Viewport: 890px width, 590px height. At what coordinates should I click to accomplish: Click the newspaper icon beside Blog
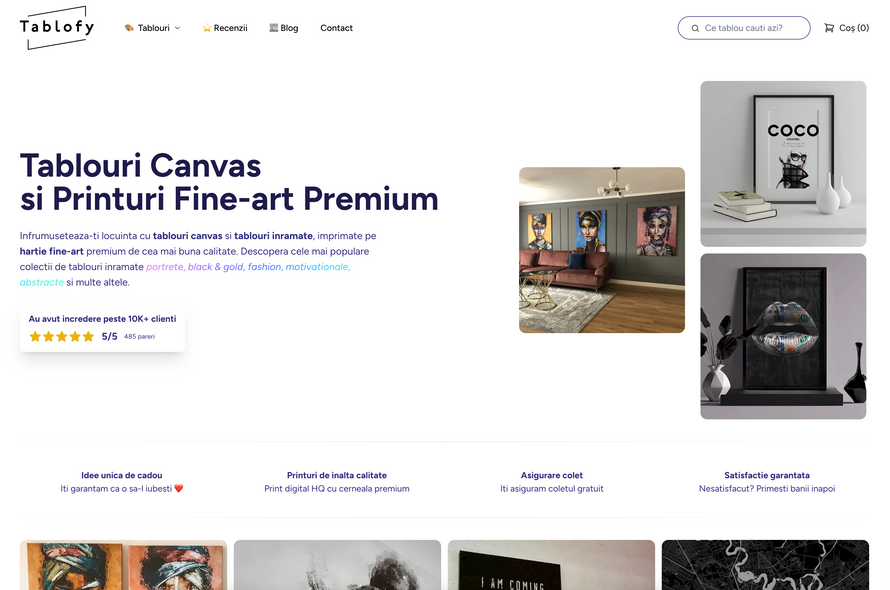[x=274, y=28]
